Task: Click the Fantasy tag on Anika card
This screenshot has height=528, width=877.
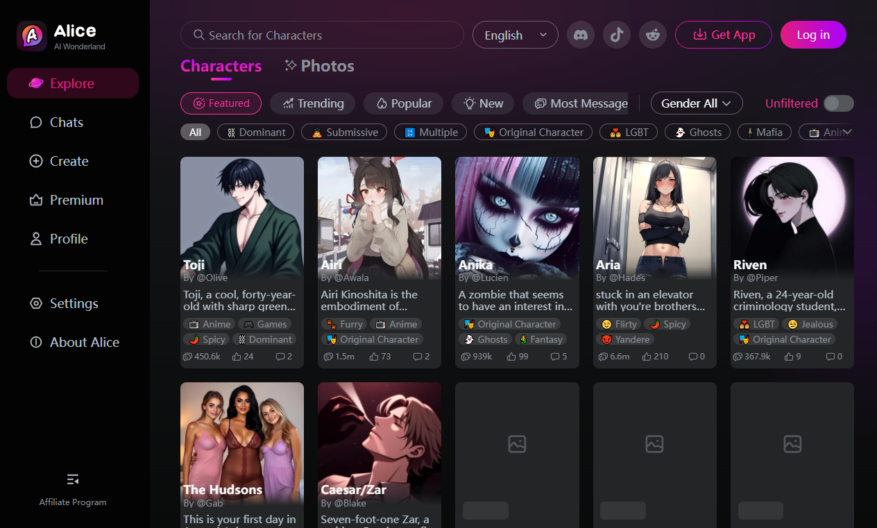Action: point(541,340)
